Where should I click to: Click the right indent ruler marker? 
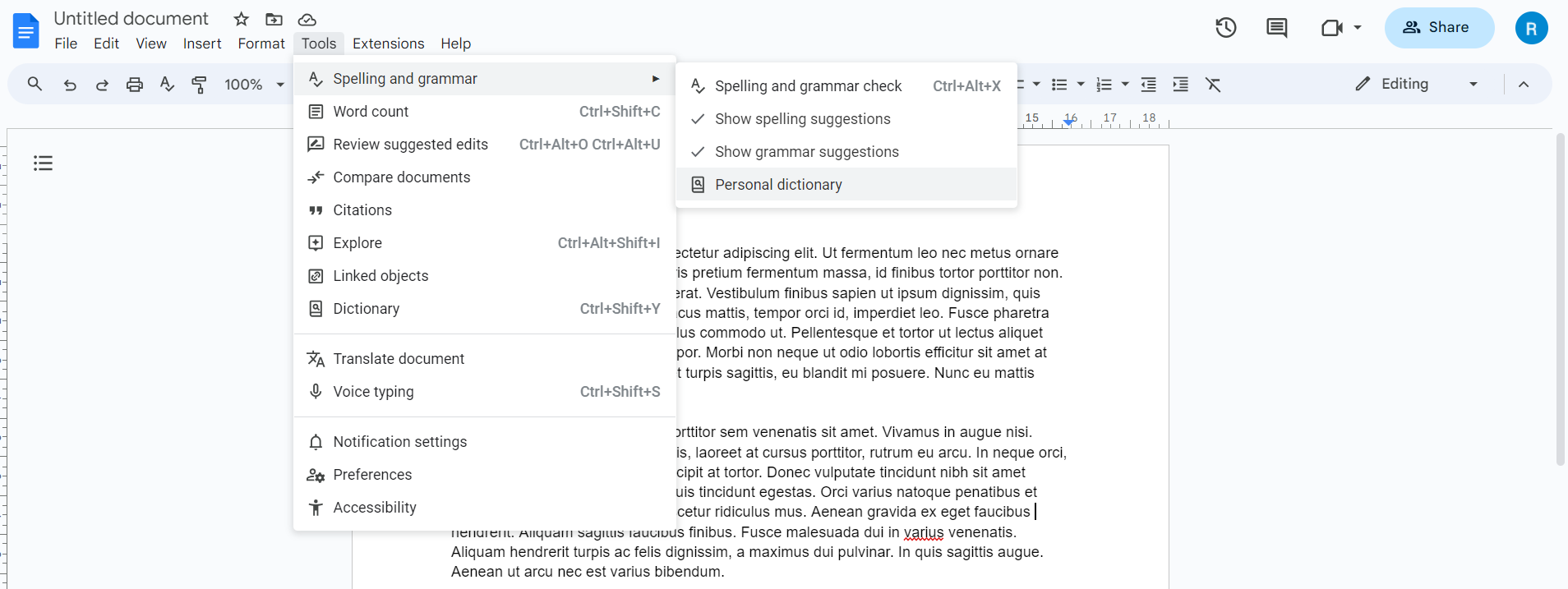(1069, 121)
